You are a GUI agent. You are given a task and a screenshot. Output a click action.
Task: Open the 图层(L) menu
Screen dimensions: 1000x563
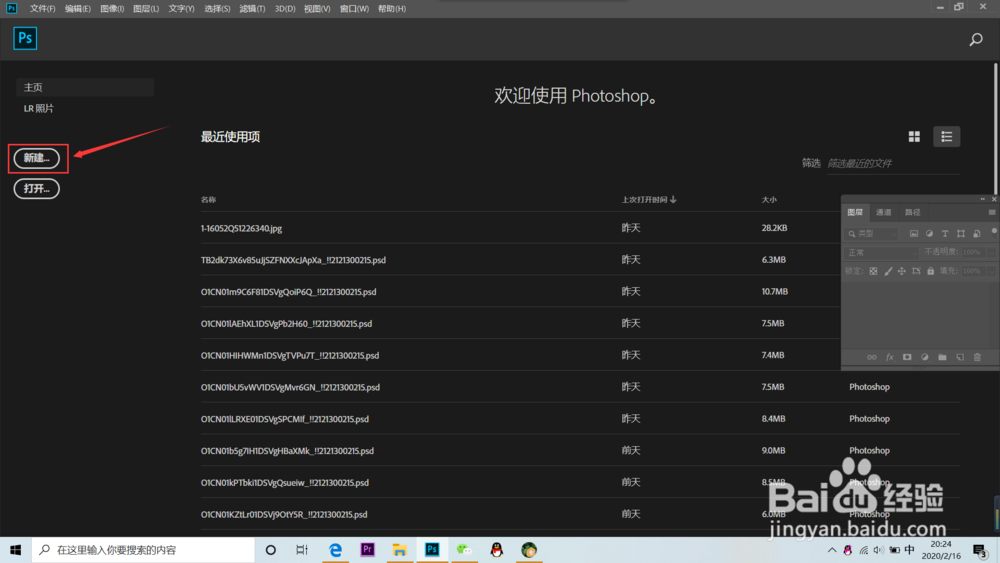pos(146,9)
